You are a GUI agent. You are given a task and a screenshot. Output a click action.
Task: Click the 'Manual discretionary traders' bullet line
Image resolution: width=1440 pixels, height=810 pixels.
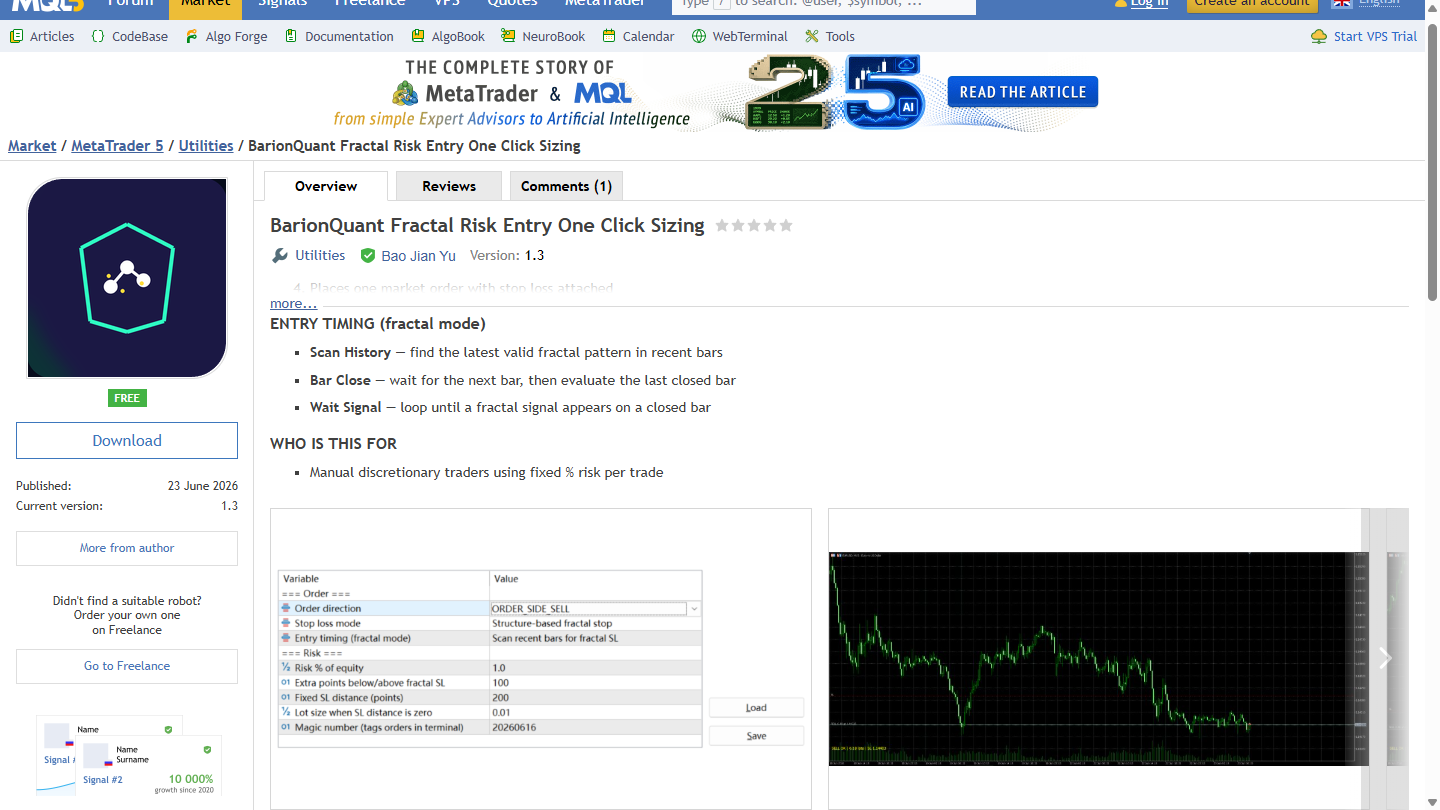[486, 472]
